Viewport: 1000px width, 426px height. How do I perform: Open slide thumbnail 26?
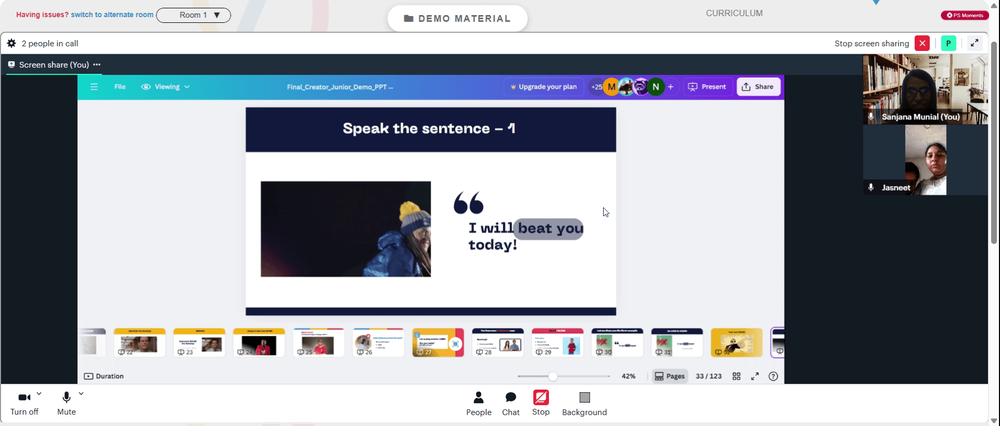378,343
